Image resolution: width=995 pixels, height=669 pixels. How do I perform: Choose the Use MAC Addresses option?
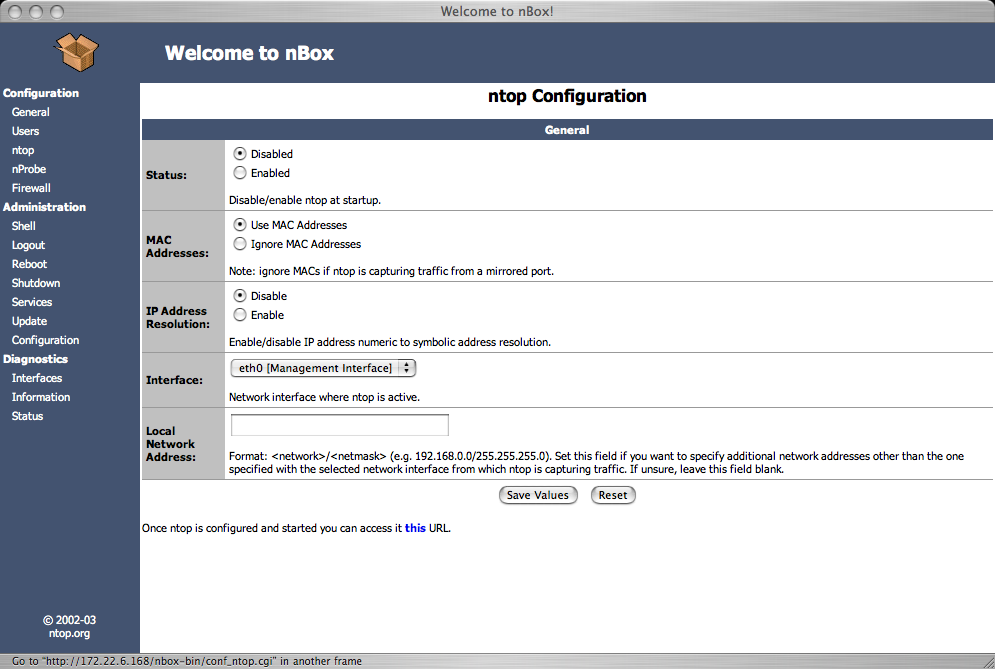pos(240,225)
